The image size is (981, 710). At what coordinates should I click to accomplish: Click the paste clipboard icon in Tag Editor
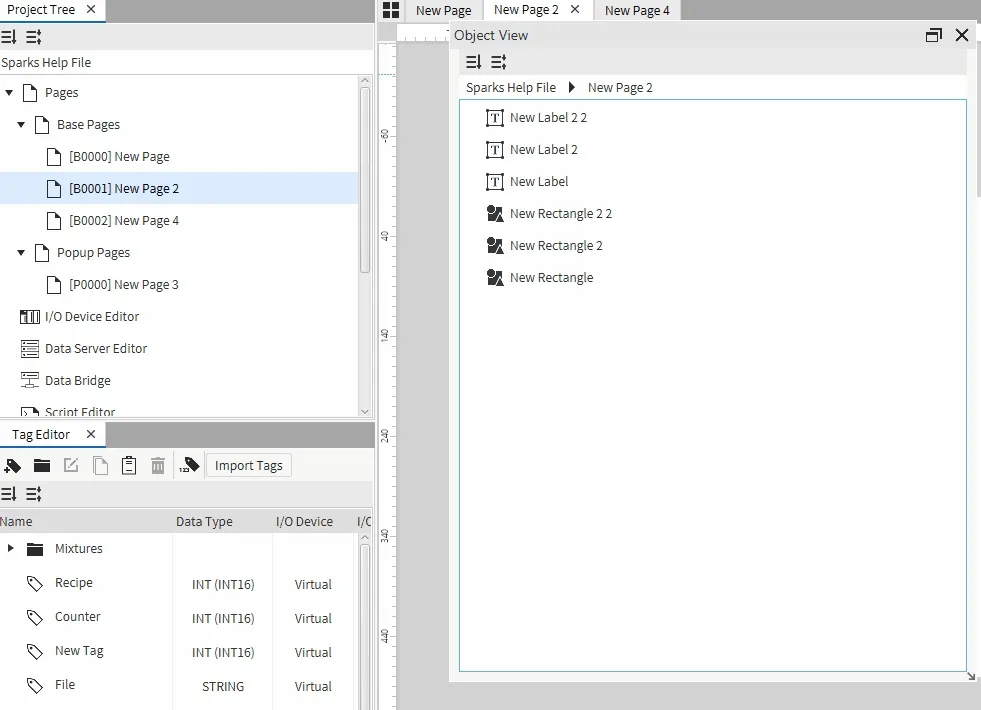(129, 466)
